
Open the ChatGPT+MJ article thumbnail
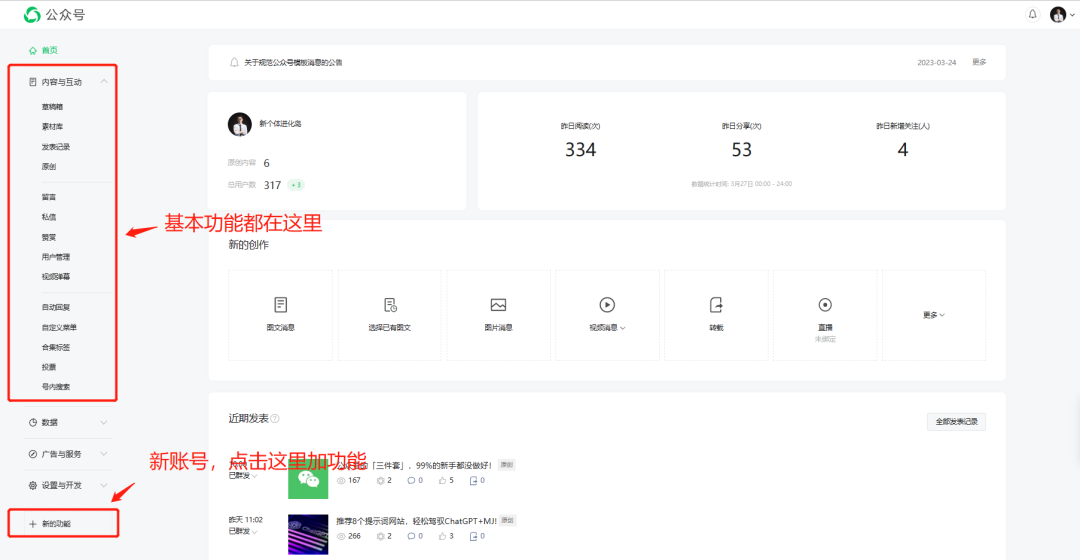(308, 534)
